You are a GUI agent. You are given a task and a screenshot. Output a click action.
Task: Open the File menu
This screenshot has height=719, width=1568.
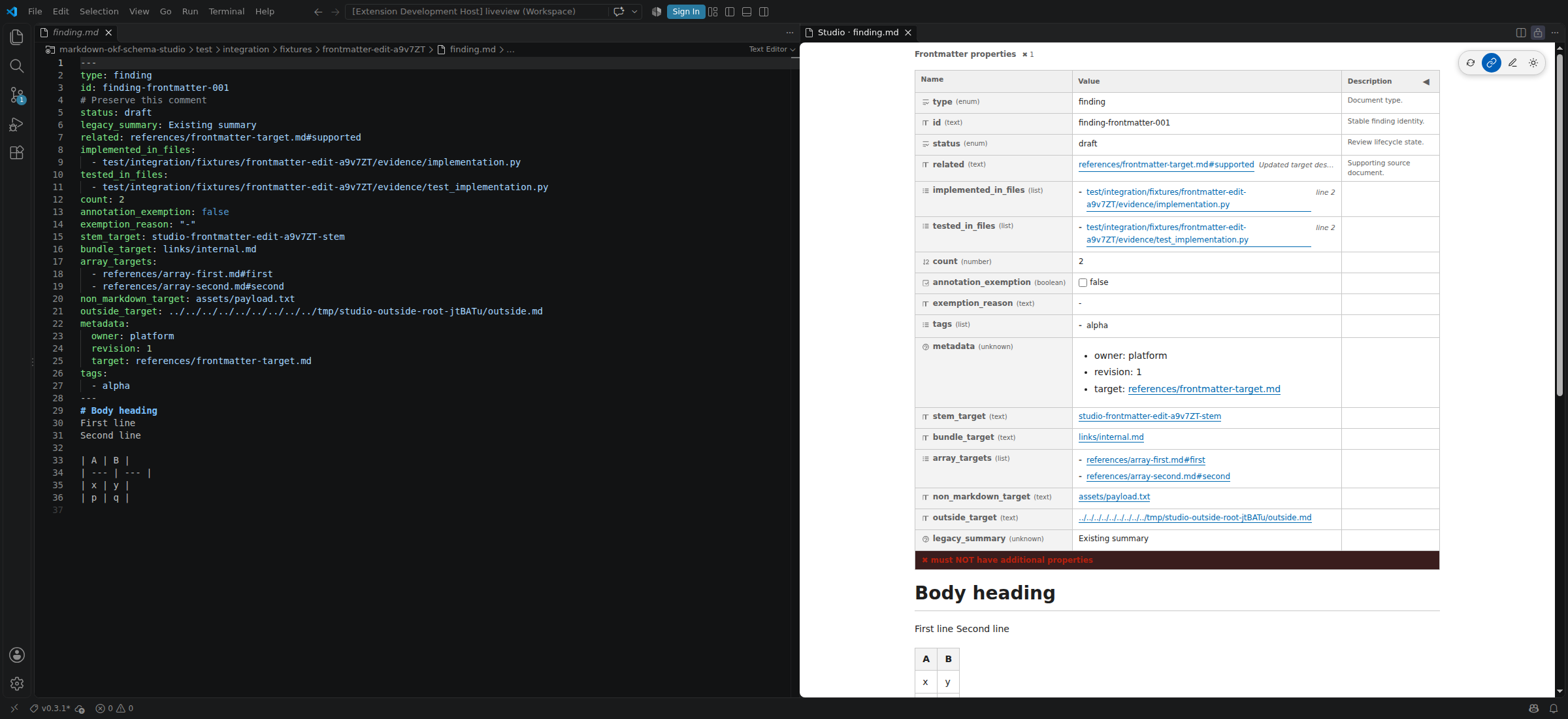[35, 11]
